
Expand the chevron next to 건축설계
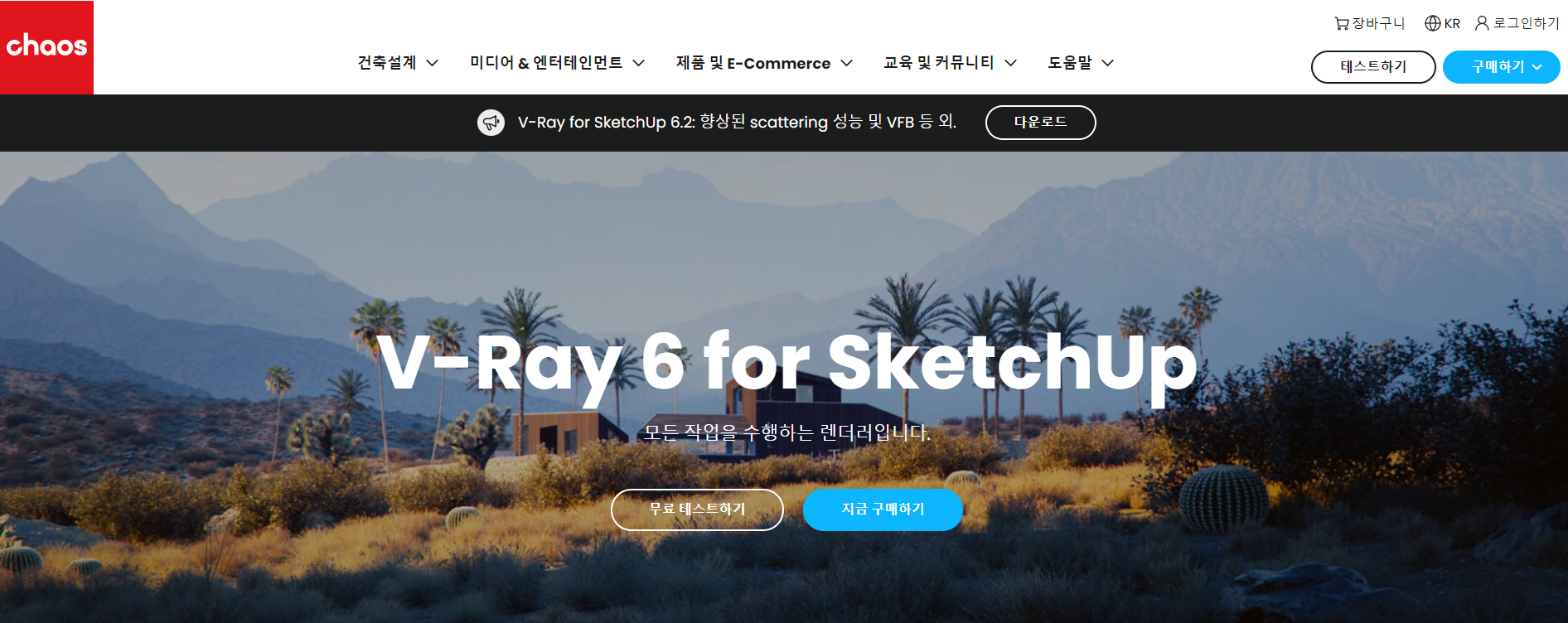pyautogui.click(x=432, y=63)
